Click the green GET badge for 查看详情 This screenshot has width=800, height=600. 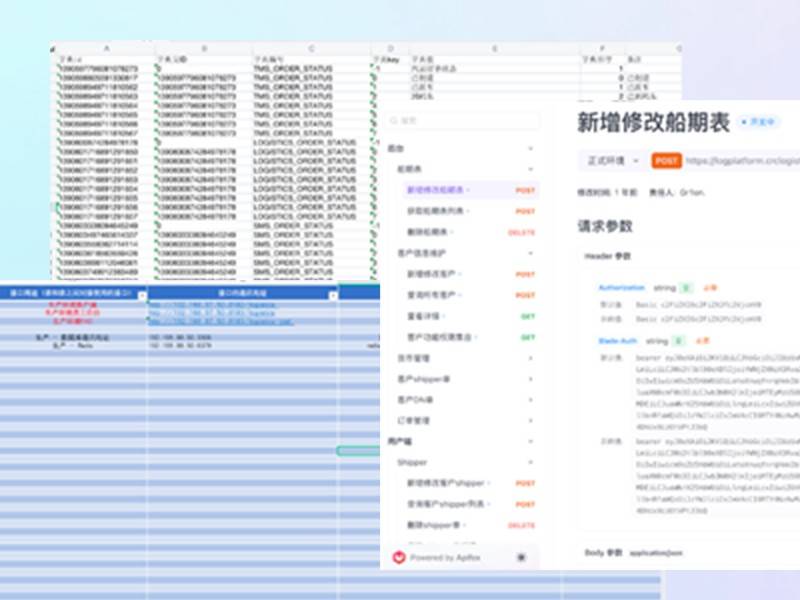pyautogui.click(x=527, y=316)
